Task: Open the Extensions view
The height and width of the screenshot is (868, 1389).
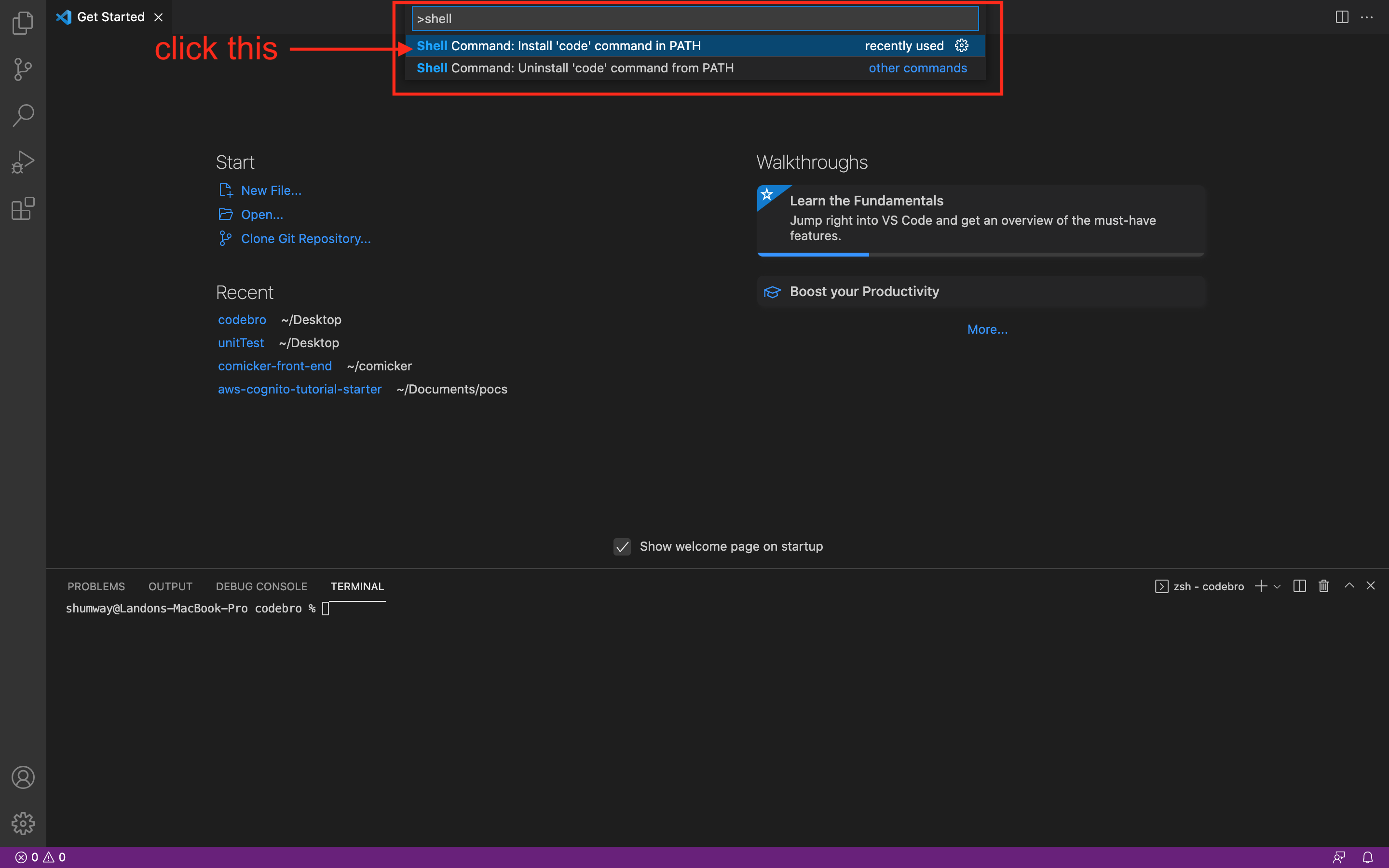Action: tap(23, 208)
